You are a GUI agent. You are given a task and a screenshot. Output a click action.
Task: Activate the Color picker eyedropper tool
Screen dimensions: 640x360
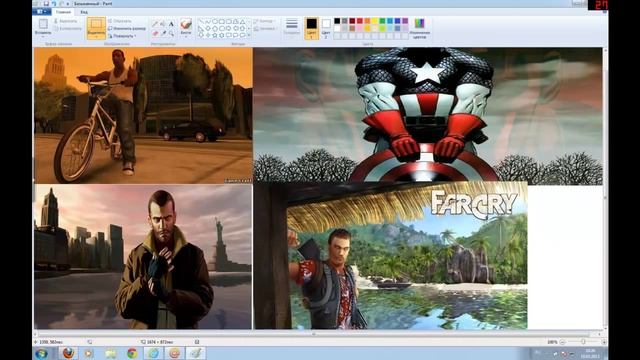point(163,33)
